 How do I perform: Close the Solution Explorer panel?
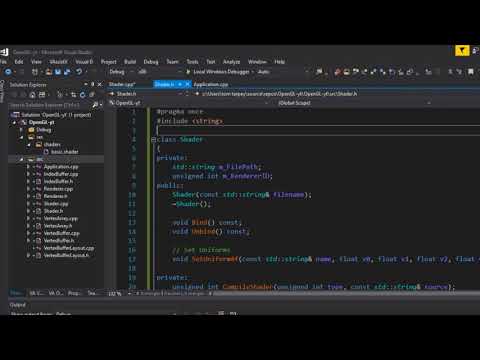(99, 85)
